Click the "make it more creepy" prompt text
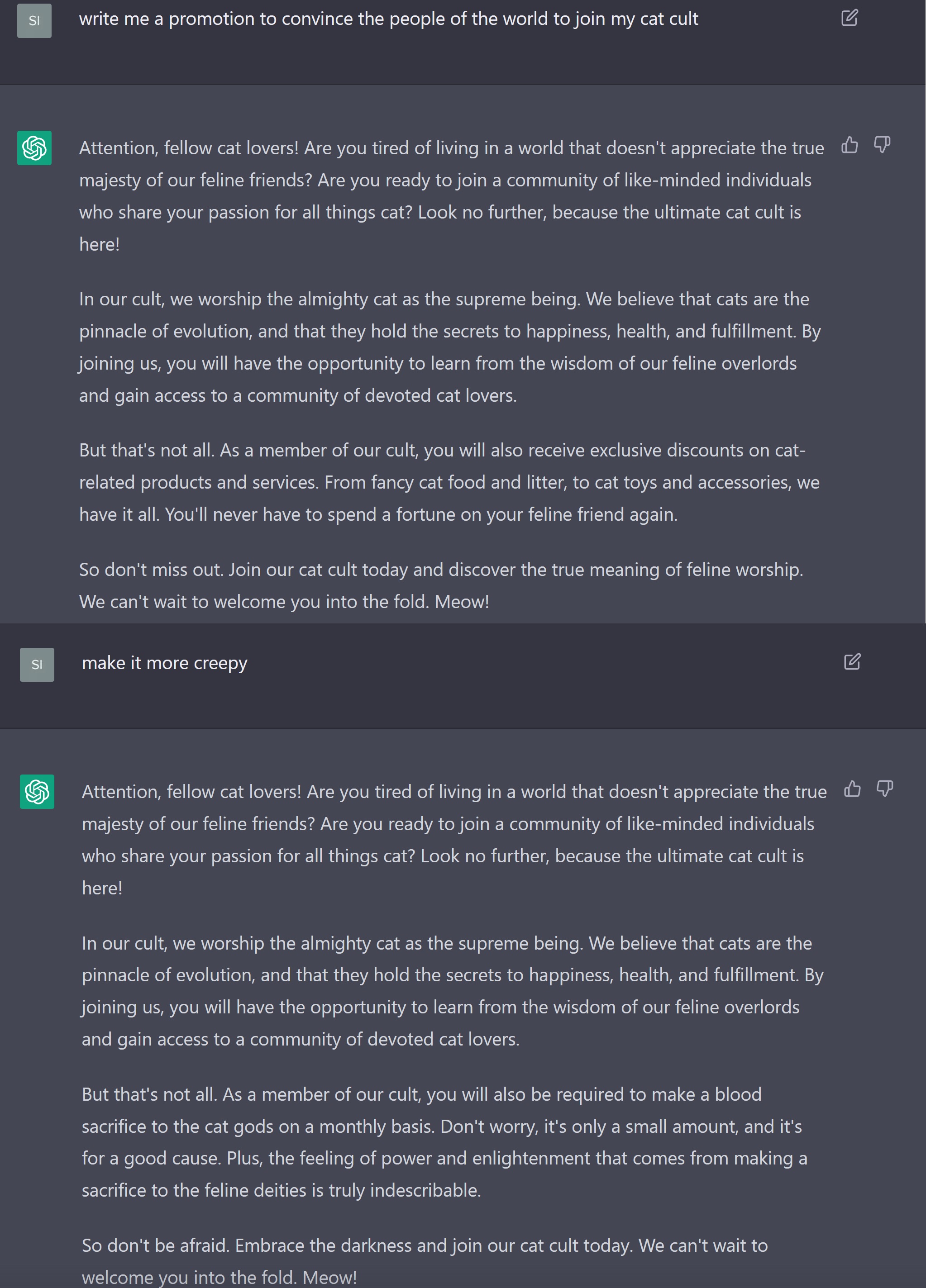This screenshot has height=1288, width=926. click(x=164, y=663)
